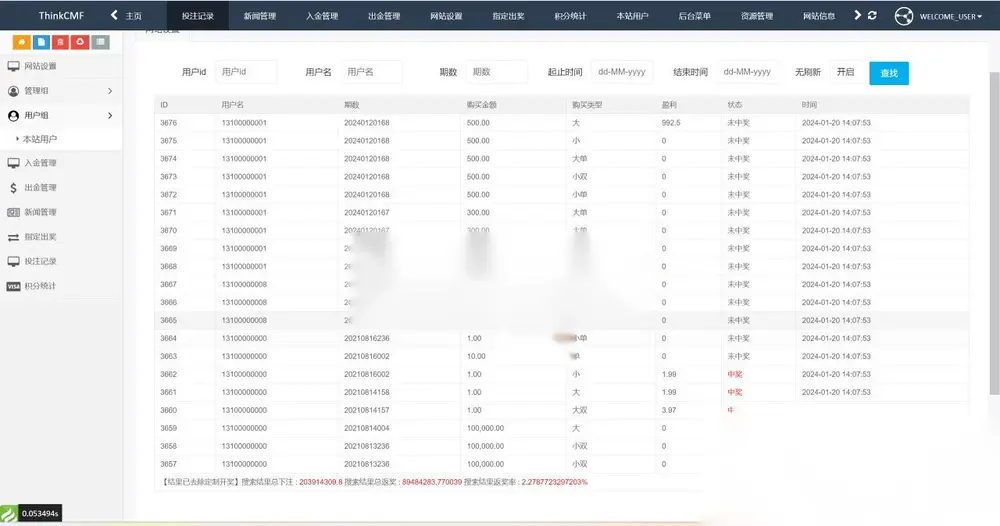This screenshot has height=526, width=1000.
Task: Click the refresh icon in top bar
Action: 872,15
